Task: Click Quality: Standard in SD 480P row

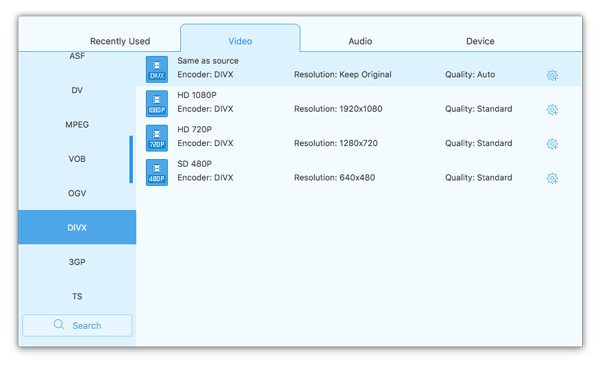Action: [x=478, y=178]
